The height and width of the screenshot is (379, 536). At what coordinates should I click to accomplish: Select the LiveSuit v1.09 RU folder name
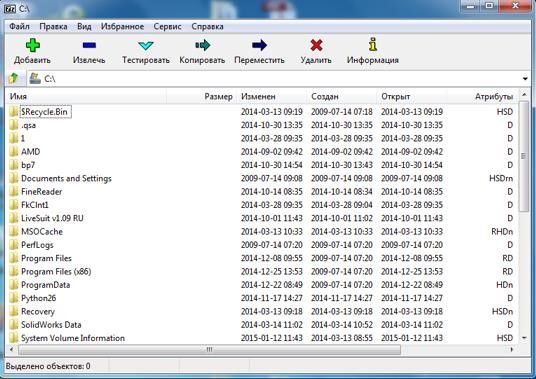pos(52,218)
